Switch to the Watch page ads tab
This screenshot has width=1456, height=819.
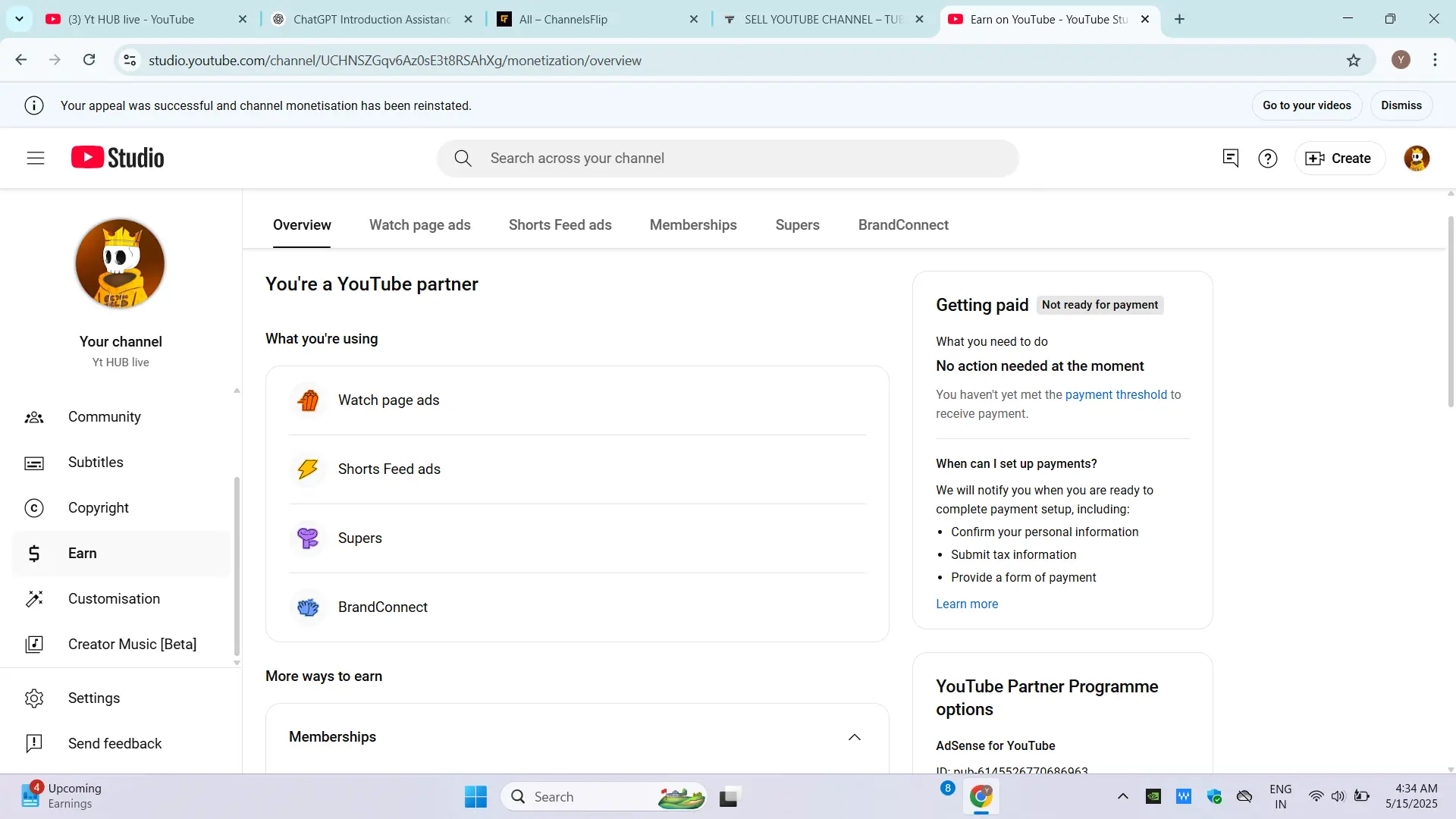tap(420, 225)
